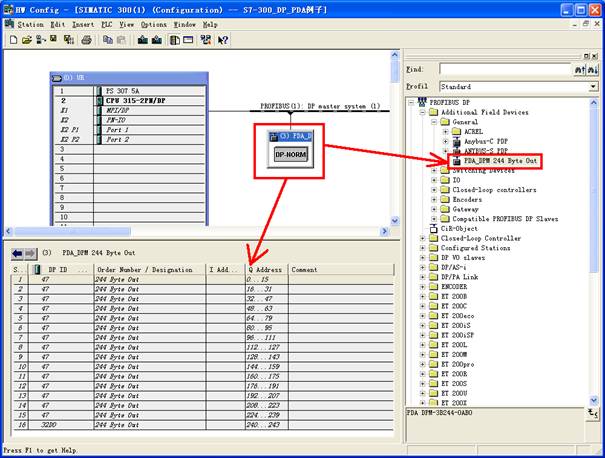Dock or undock the catalog pane
Image resolution: width=605 pixels, height=458 pixels.
[586, 56]
